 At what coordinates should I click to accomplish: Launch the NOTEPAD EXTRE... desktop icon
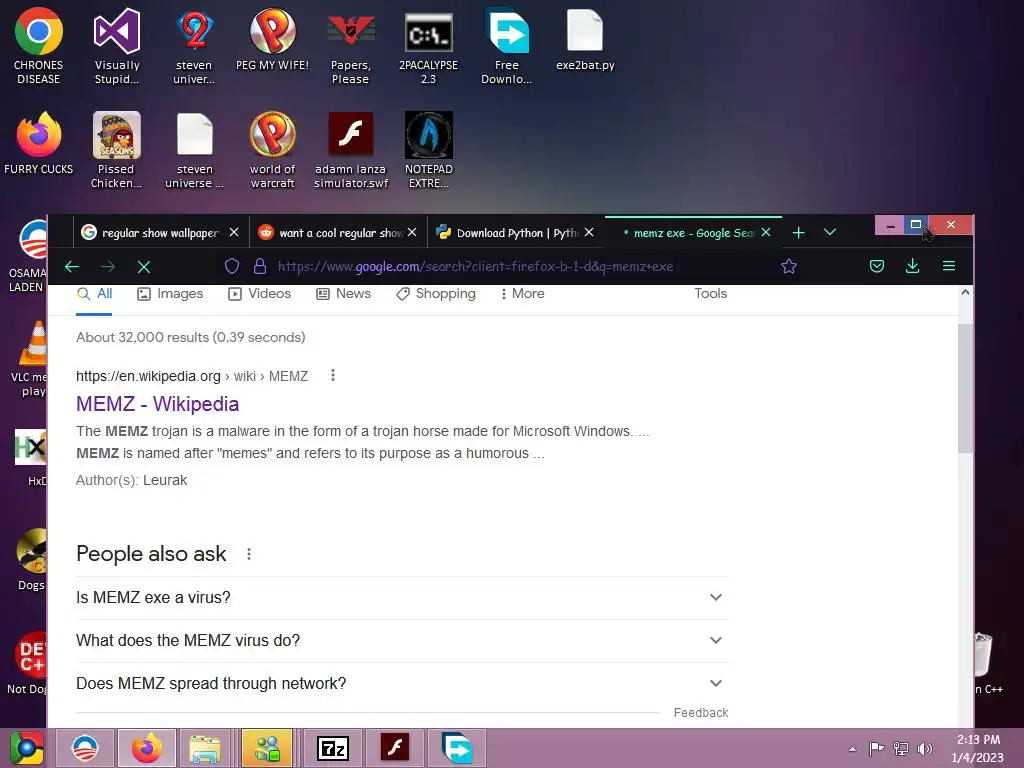pyautogui.click(x=428, y=150)
